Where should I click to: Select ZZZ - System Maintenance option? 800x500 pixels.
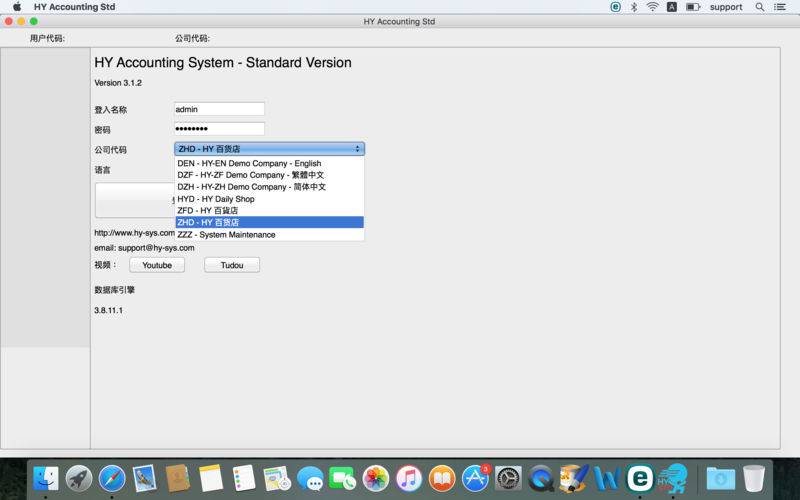[269, 235]
